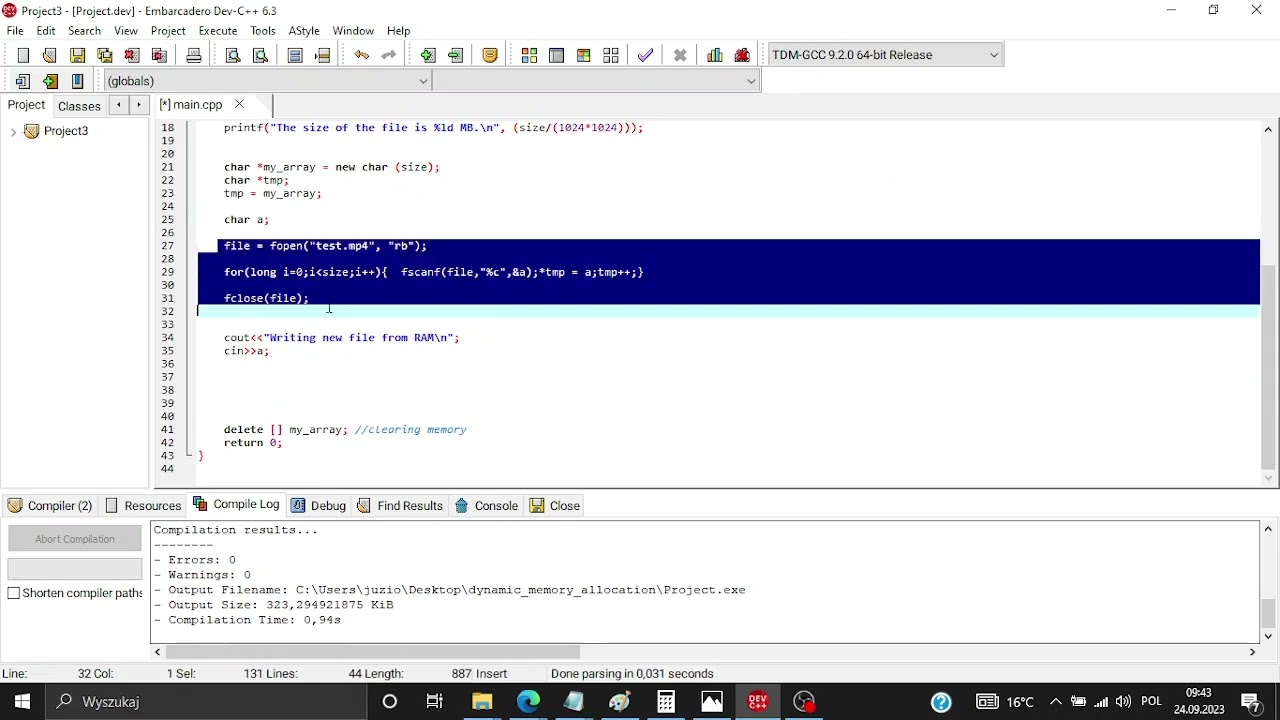The width and height of the screenshot is (1280, 720).
Task: Click the Print toolbar icon
Action: 194,55
